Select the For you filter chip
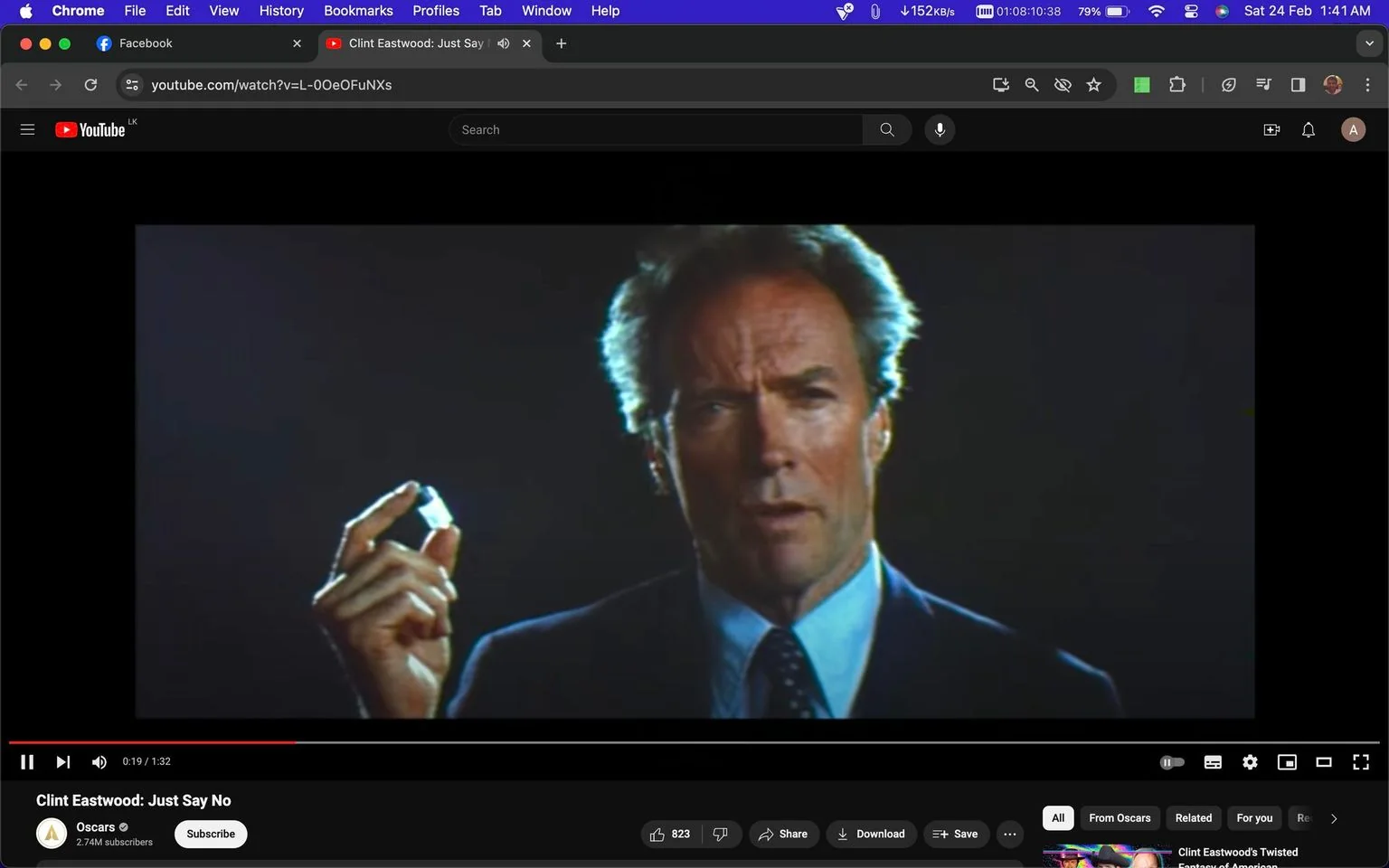1389x868 pixels. point(1254,817)
